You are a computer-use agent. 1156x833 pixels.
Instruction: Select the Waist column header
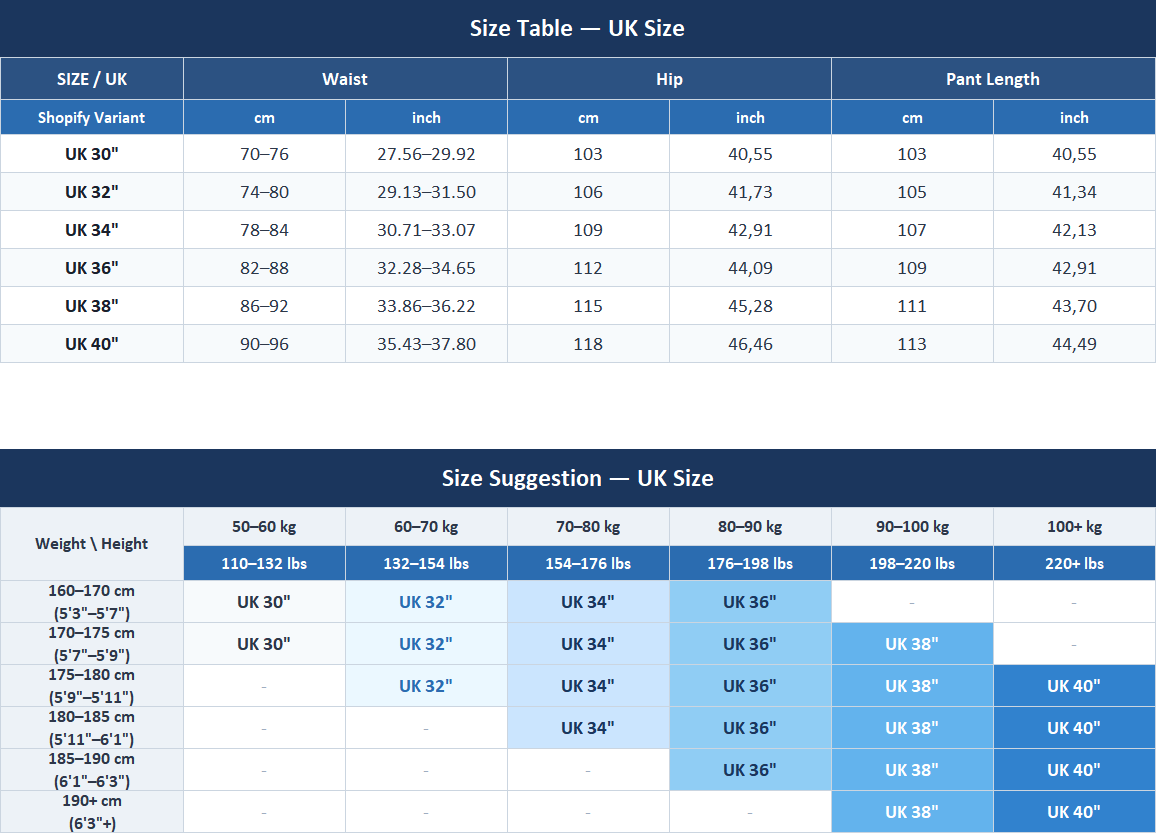tap(345, 79)
